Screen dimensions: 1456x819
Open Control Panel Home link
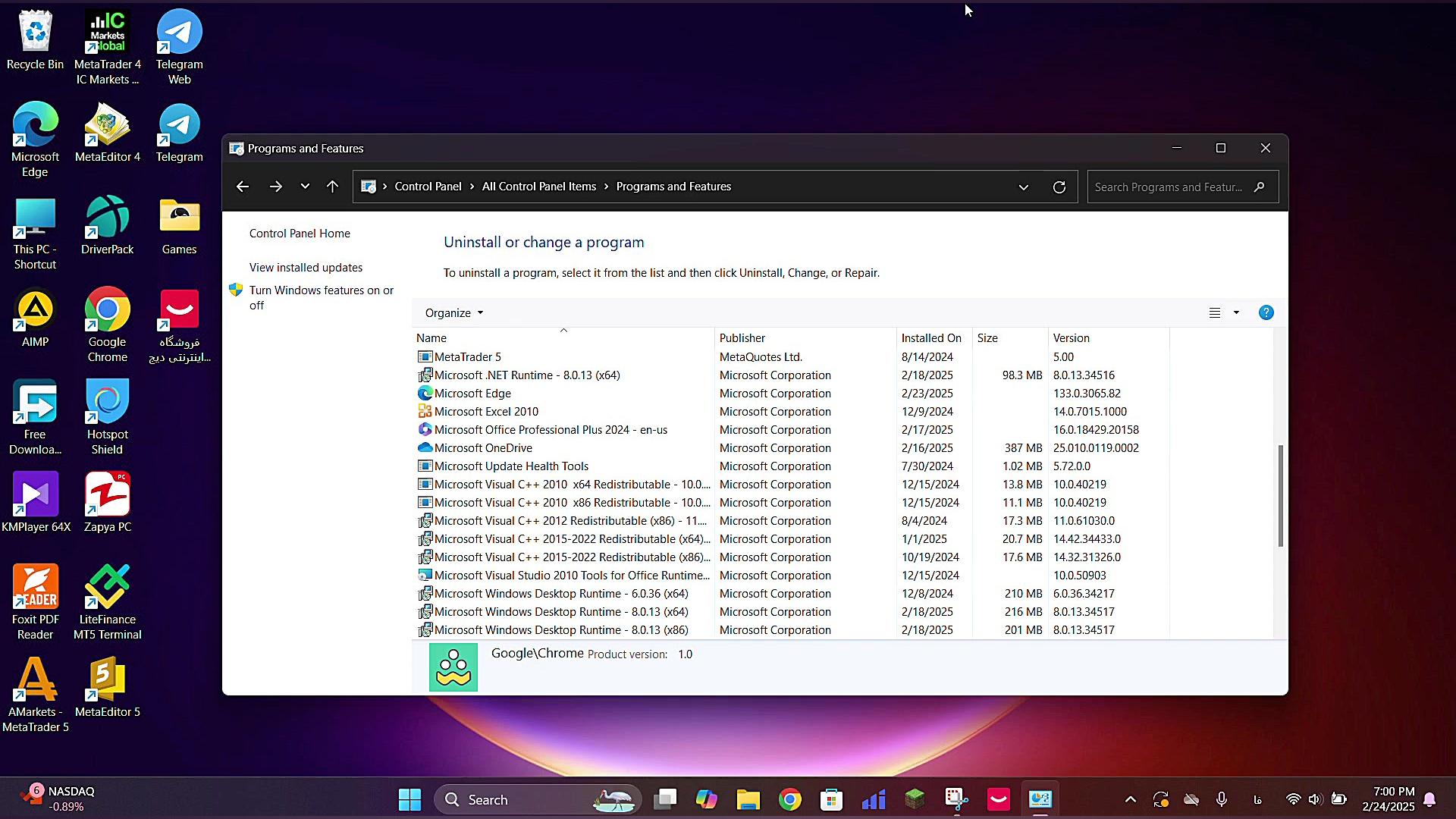click(300, 234)
